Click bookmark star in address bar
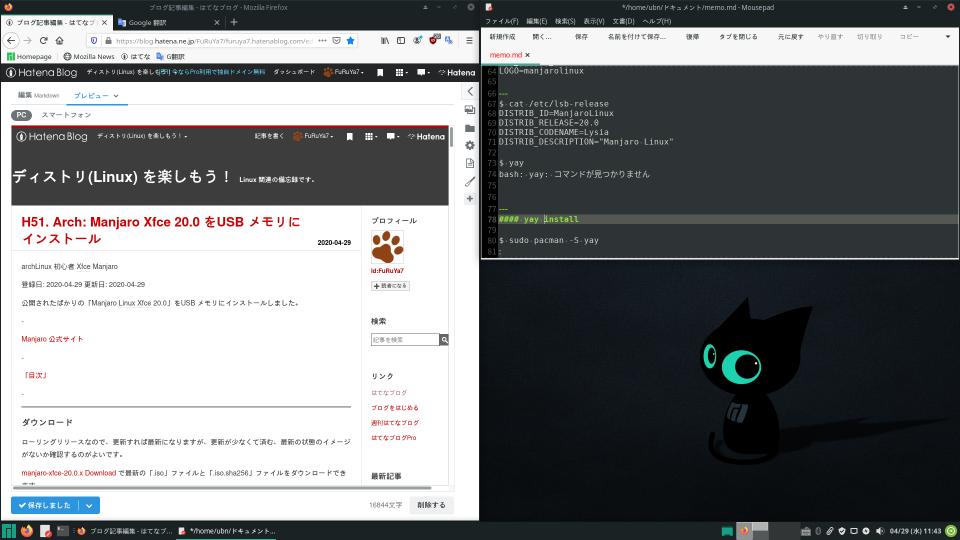This screenshot has height=540, width=960. tap(350, 40)
